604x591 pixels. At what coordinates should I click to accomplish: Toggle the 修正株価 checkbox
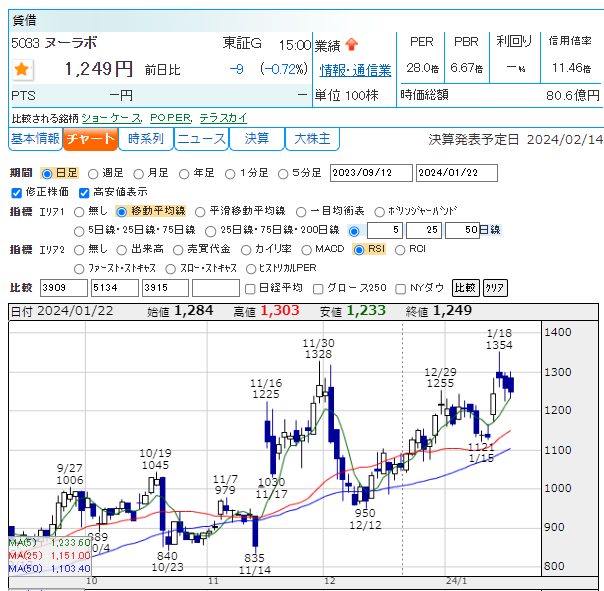17,193
